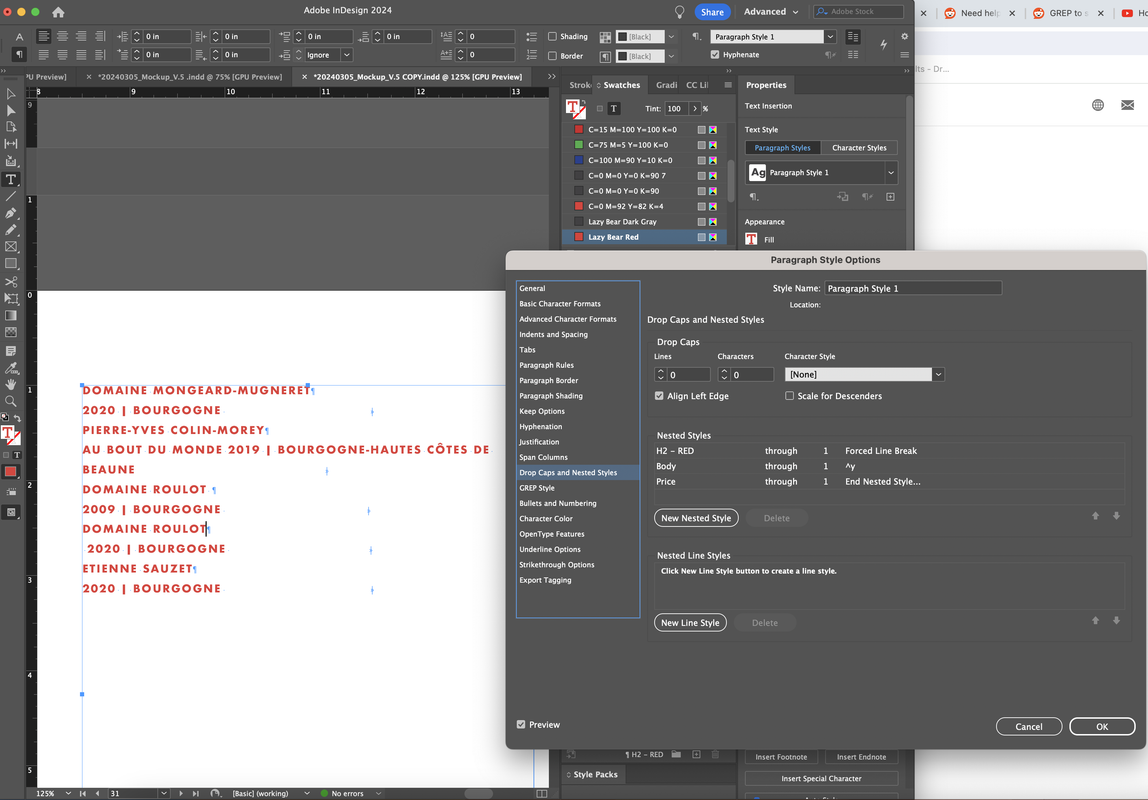The image size is (1148, 800).
Task: Select the Pen tool
Action: pyautogui.click(x=11, y=213)
